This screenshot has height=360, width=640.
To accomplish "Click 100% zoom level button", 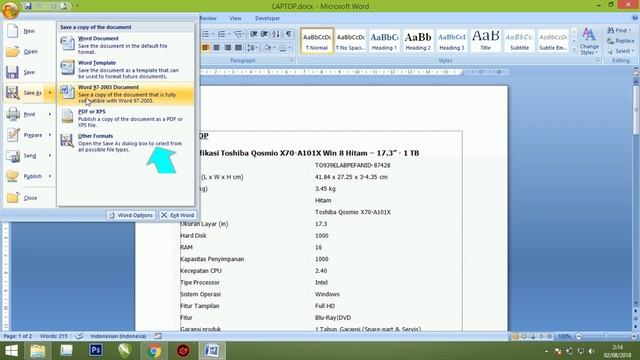I will 564,336.
